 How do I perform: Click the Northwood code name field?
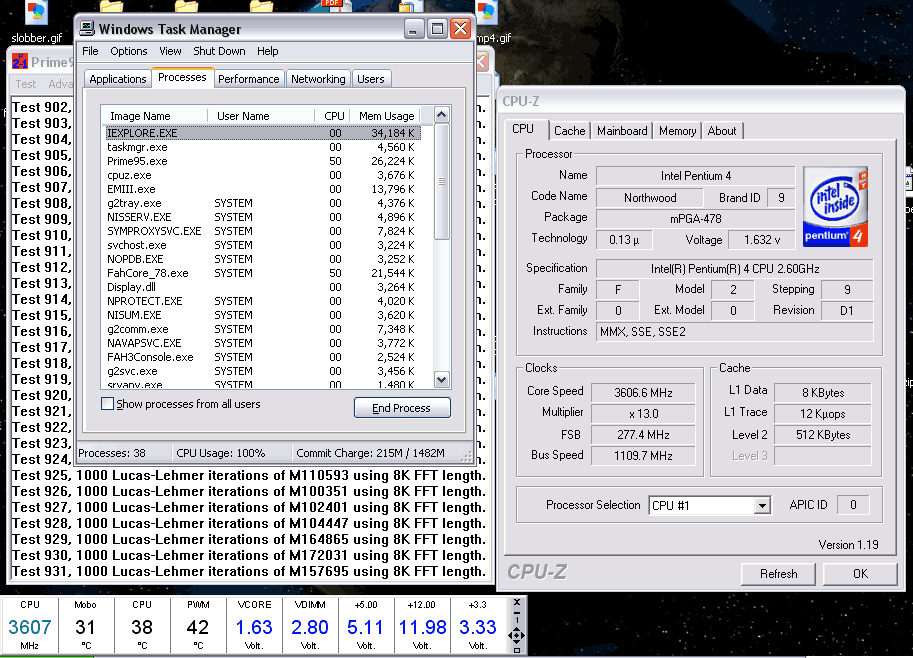[650, 198]
